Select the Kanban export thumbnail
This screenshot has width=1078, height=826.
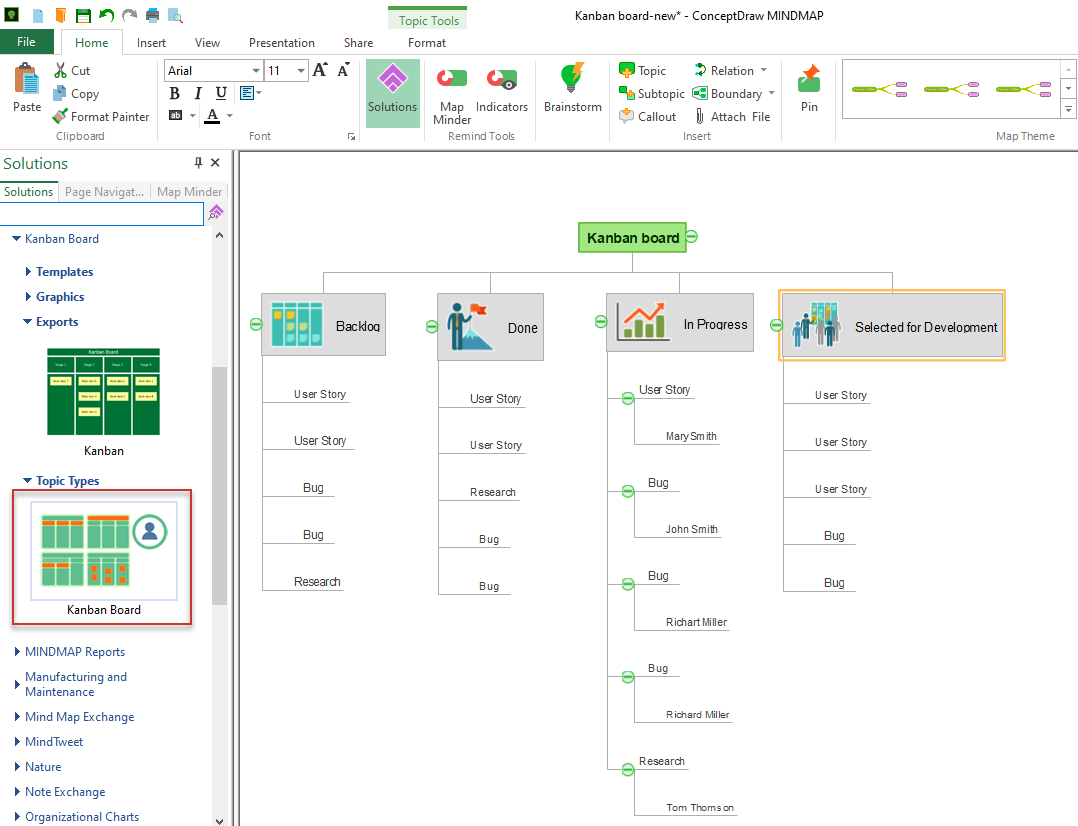pos(103,392)
